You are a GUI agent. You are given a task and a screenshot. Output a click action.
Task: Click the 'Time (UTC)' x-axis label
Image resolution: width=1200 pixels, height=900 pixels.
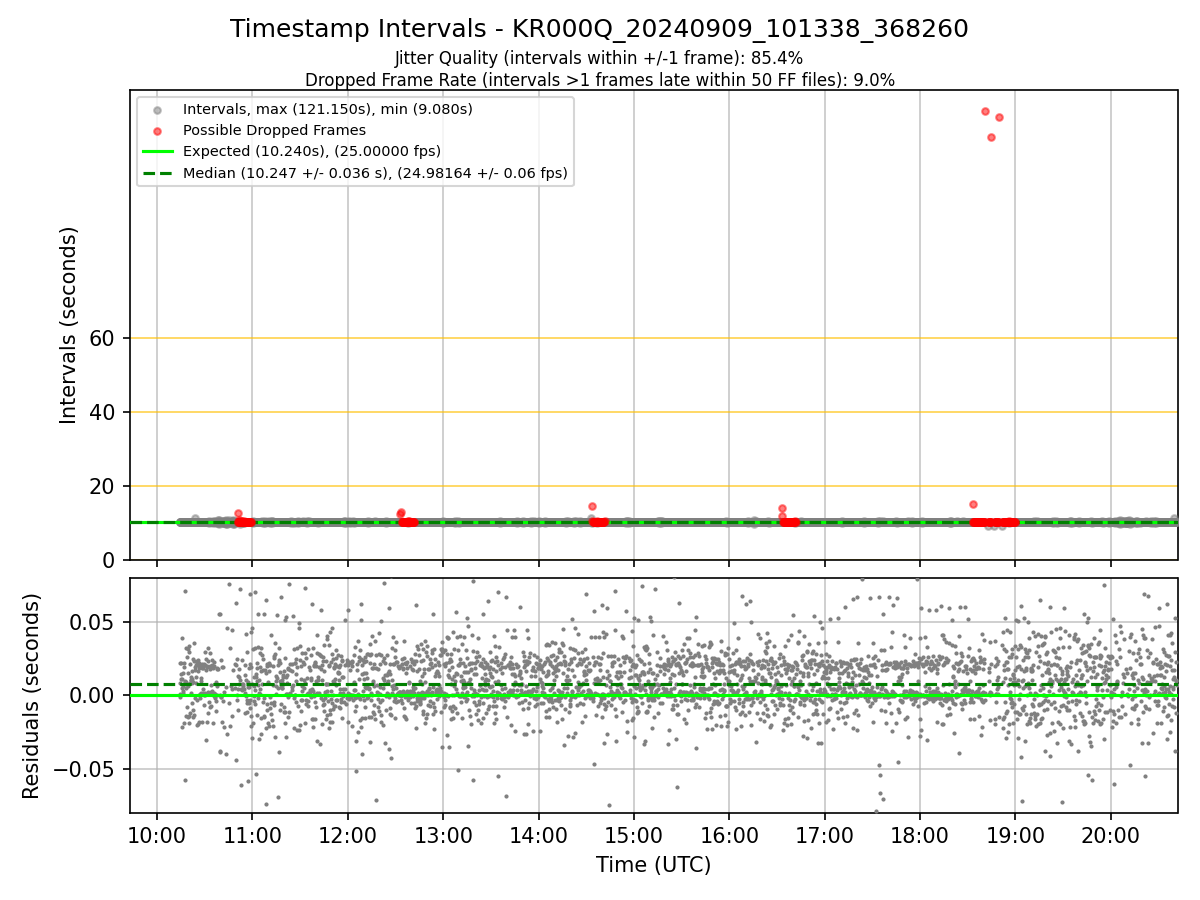[653, 865]
